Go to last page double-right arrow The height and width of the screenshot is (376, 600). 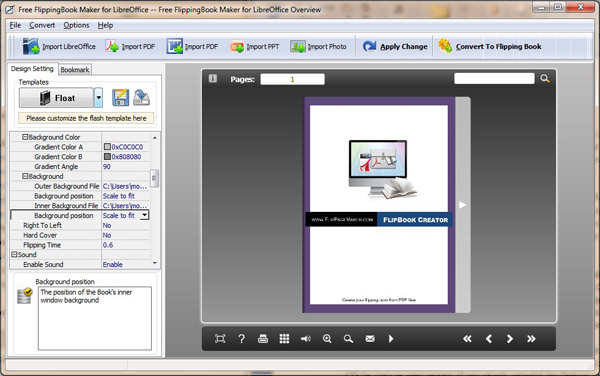click(531, 339)
